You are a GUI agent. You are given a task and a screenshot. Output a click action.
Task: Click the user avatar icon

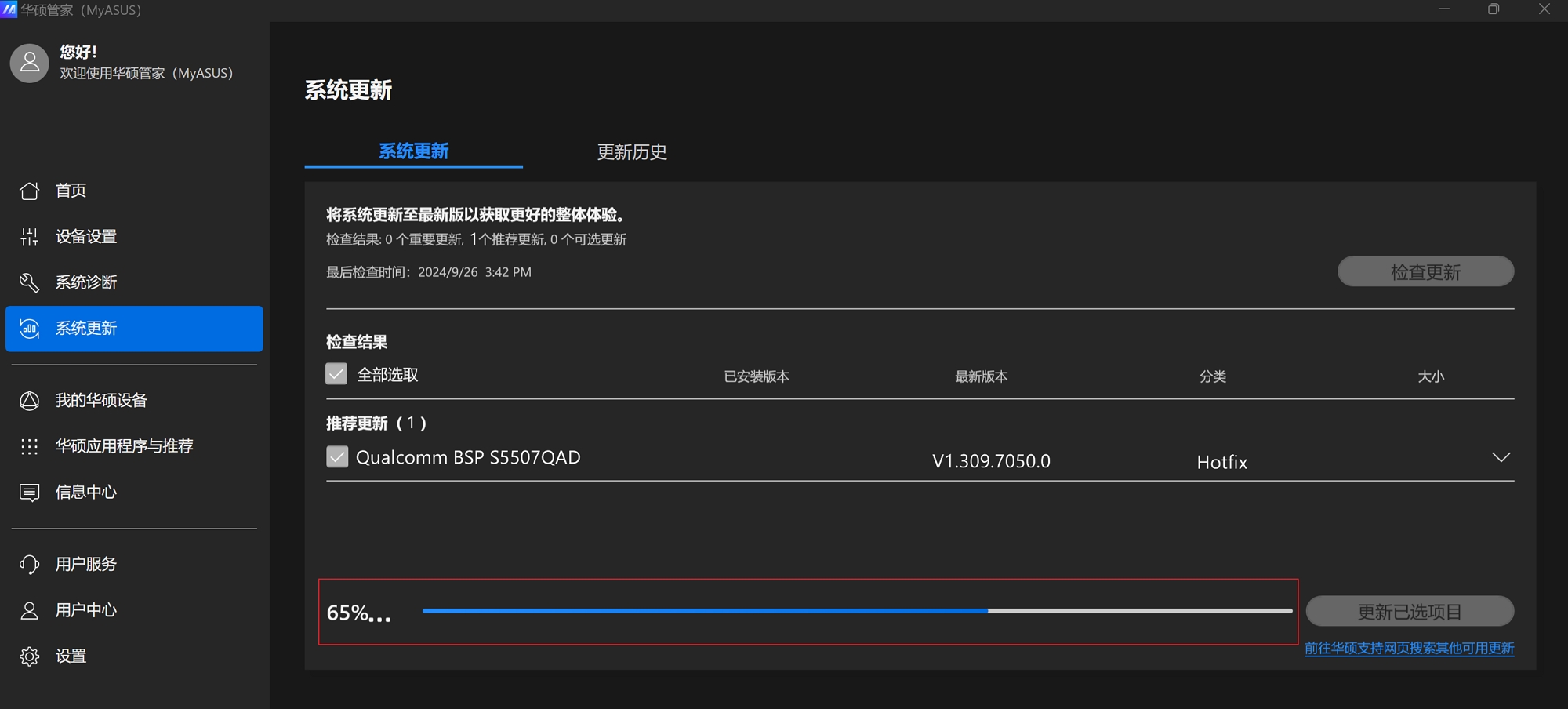tap(30, 63)
